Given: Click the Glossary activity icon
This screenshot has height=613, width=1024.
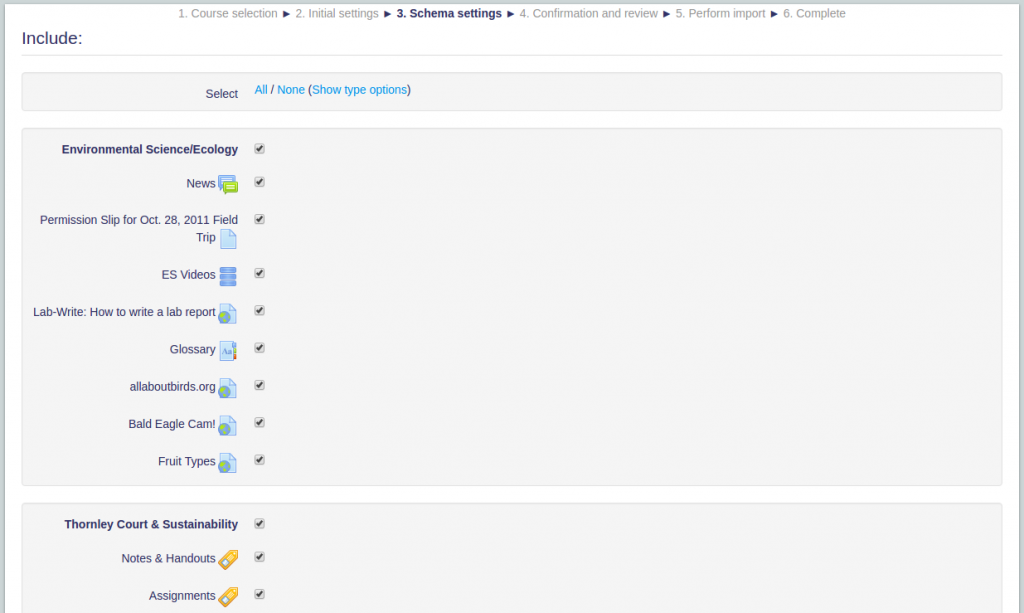Looking at the screenshot, I should click(x=228, y=351).
